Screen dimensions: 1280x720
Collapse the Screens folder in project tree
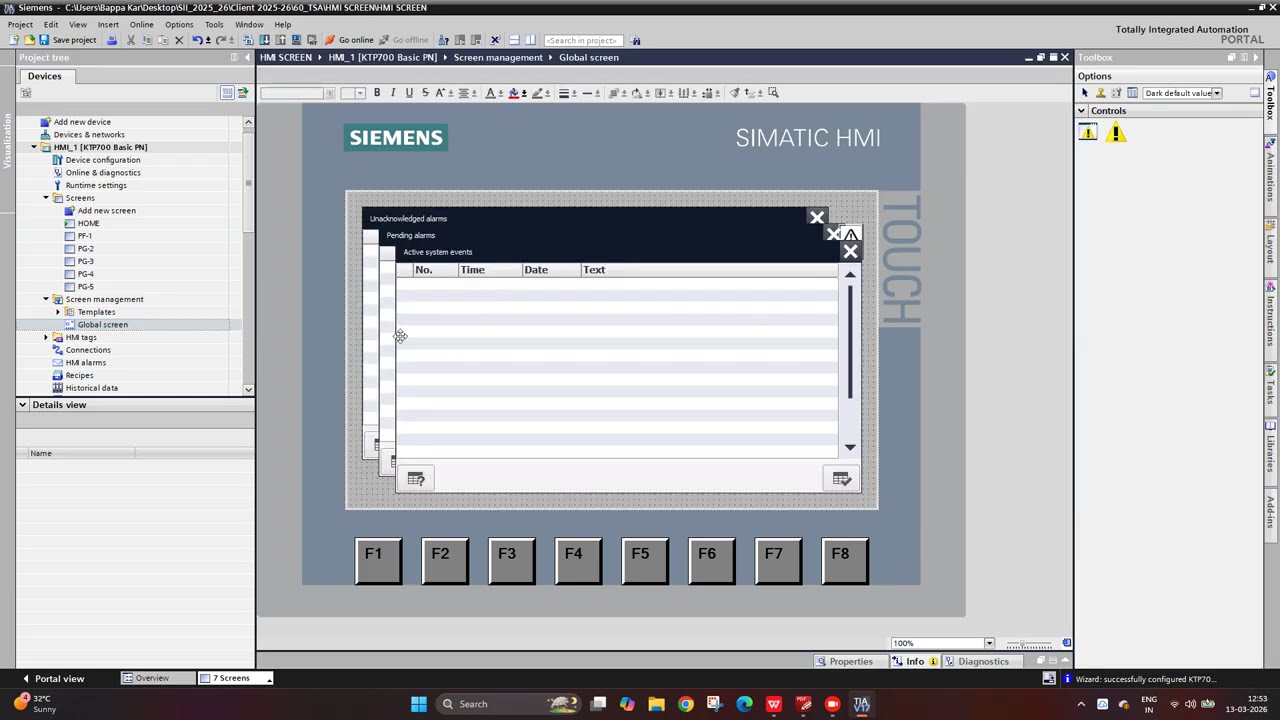point(45,198)
